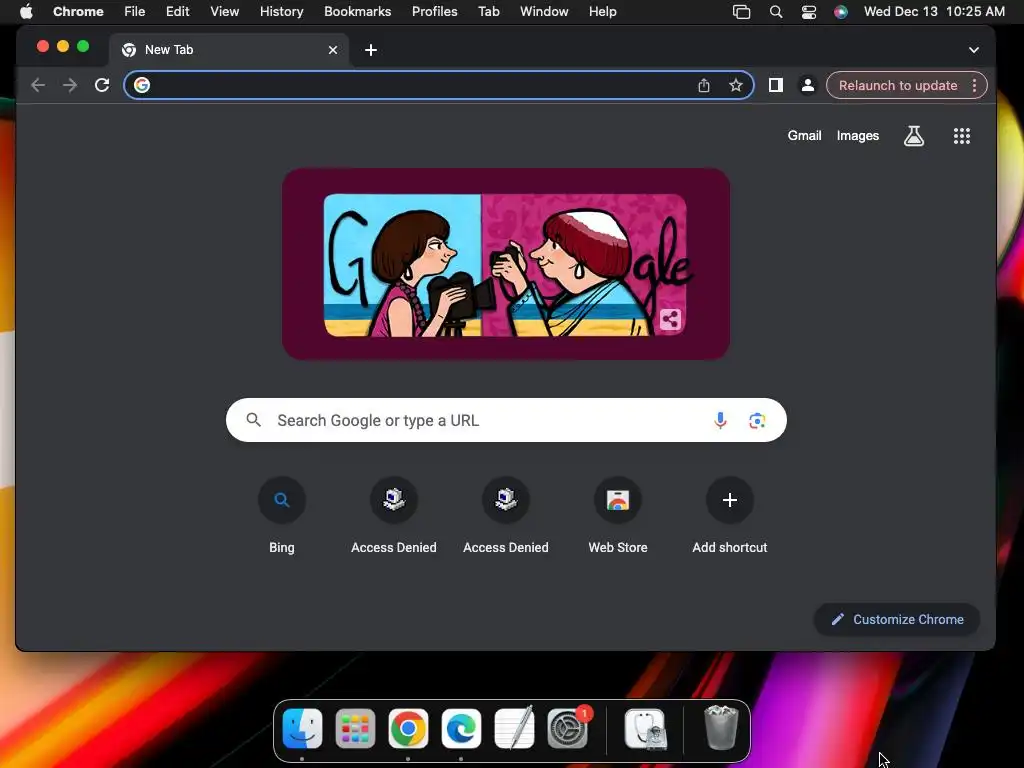
Task: Select the New Tab tab
Action: tap(229, 50)
